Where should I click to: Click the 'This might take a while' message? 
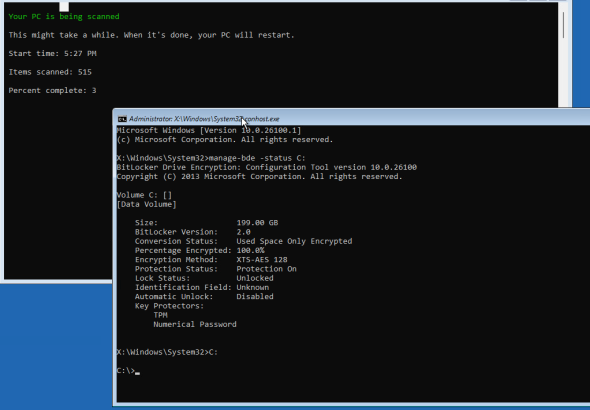151,35
